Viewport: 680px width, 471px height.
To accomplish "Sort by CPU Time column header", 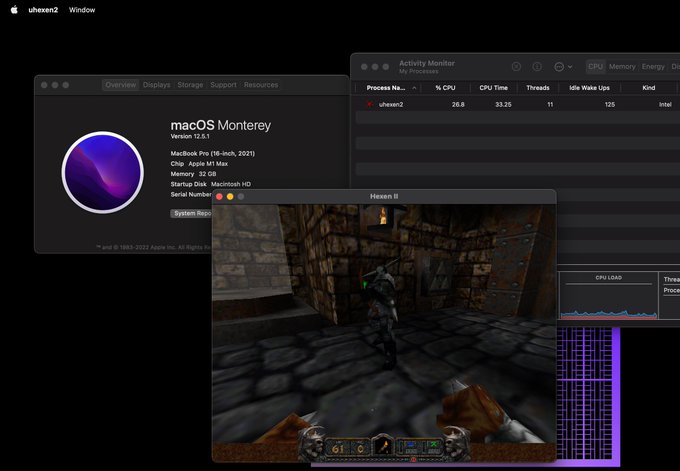I will pyautogui.click(x=494, y=88).
